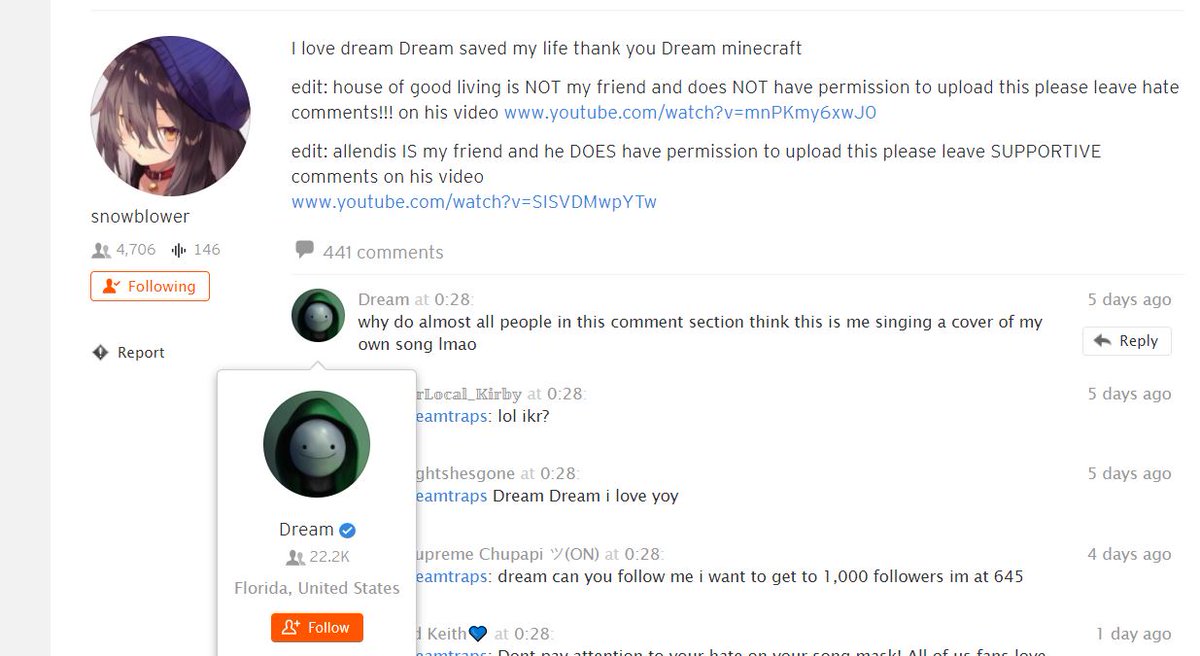Reply to Dream's comment
Screen dimensions: 1200x656
(1126, 341)
